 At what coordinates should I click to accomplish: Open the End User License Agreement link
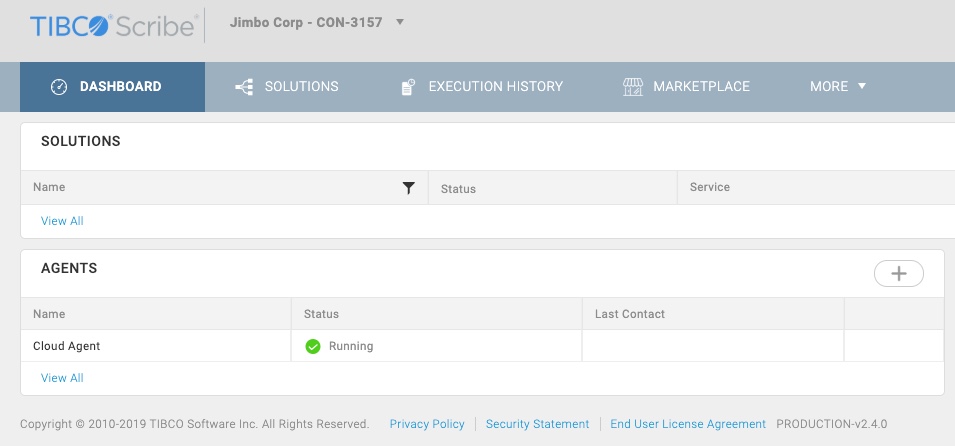click(688, 424)
